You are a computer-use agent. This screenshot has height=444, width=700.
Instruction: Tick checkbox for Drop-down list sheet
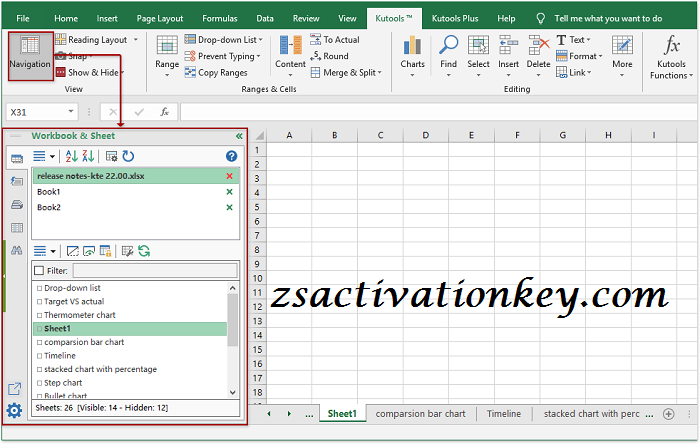click(39, 288)
